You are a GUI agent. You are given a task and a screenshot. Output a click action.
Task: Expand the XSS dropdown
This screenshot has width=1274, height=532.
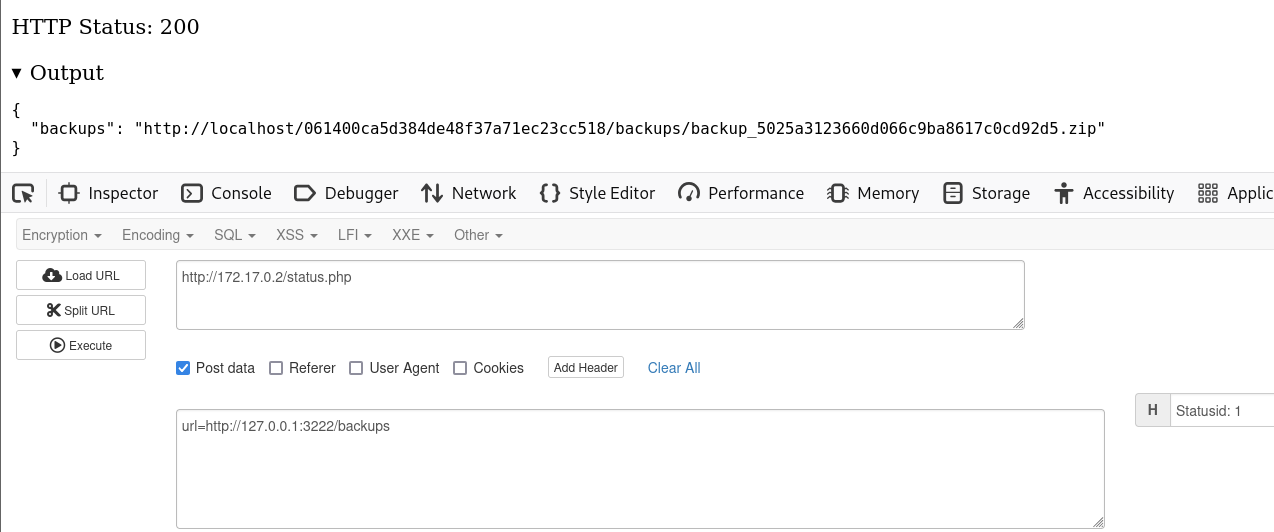297,235
